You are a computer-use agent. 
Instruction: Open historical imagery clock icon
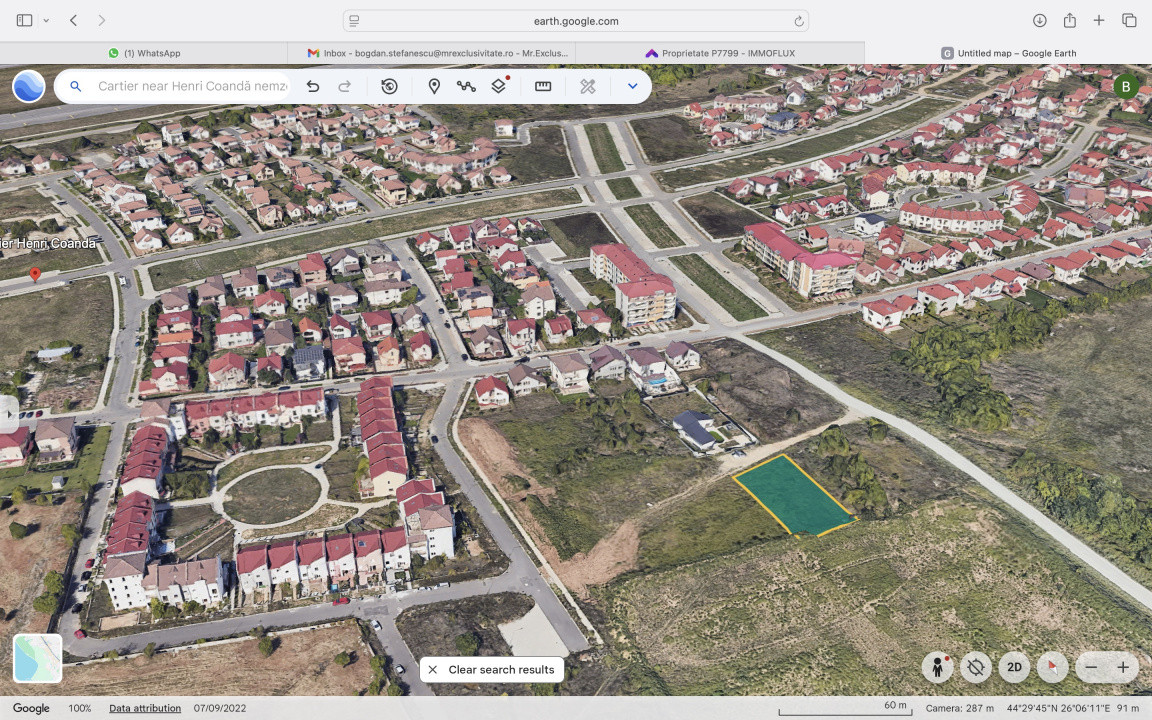tap(389, 87)
